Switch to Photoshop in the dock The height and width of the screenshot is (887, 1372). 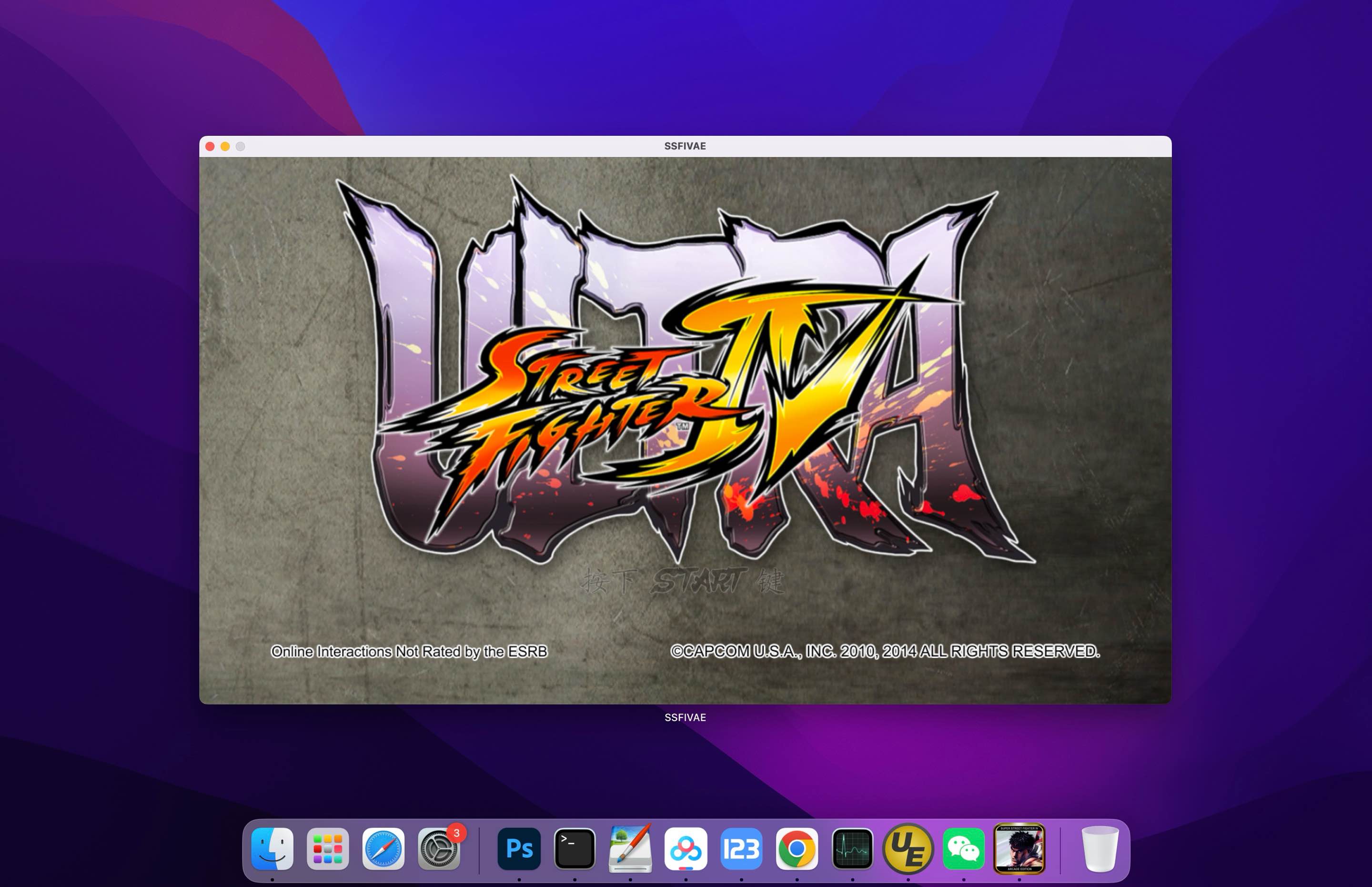[519, 848]
